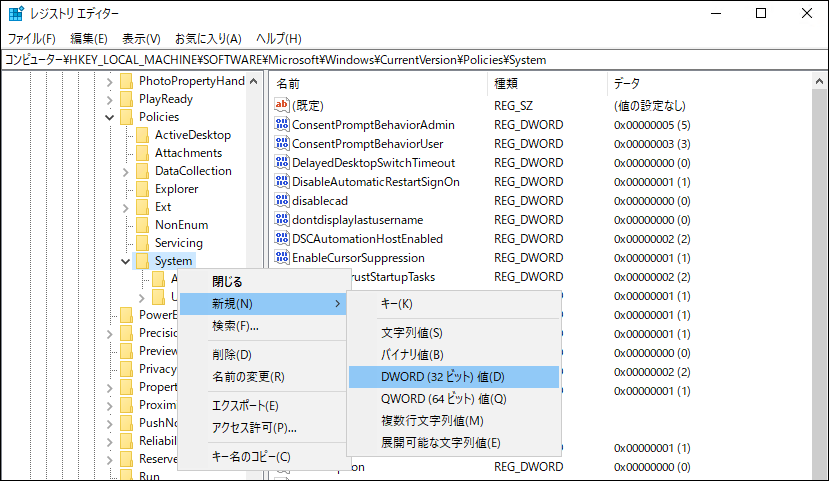The width and height of the screenshot is (829, 481).
Task: Click the Registry Editor app icon in title bar
Action: [16, 14]
